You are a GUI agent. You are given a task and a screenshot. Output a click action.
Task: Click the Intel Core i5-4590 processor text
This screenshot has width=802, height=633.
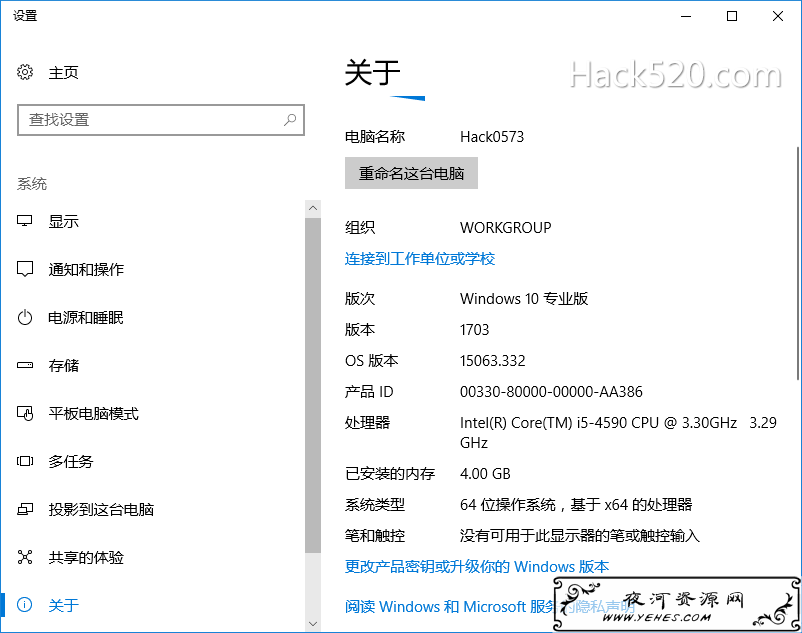[x=618, y=433]
